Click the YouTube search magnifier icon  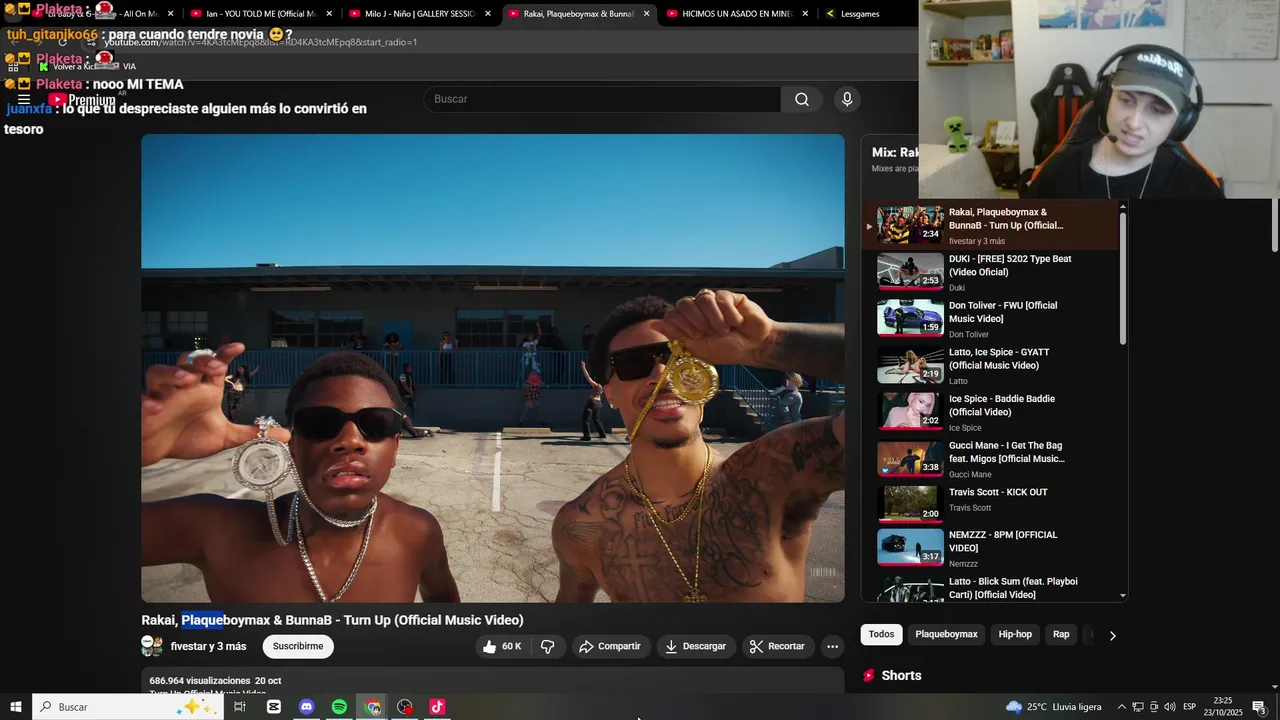[802, 99]
